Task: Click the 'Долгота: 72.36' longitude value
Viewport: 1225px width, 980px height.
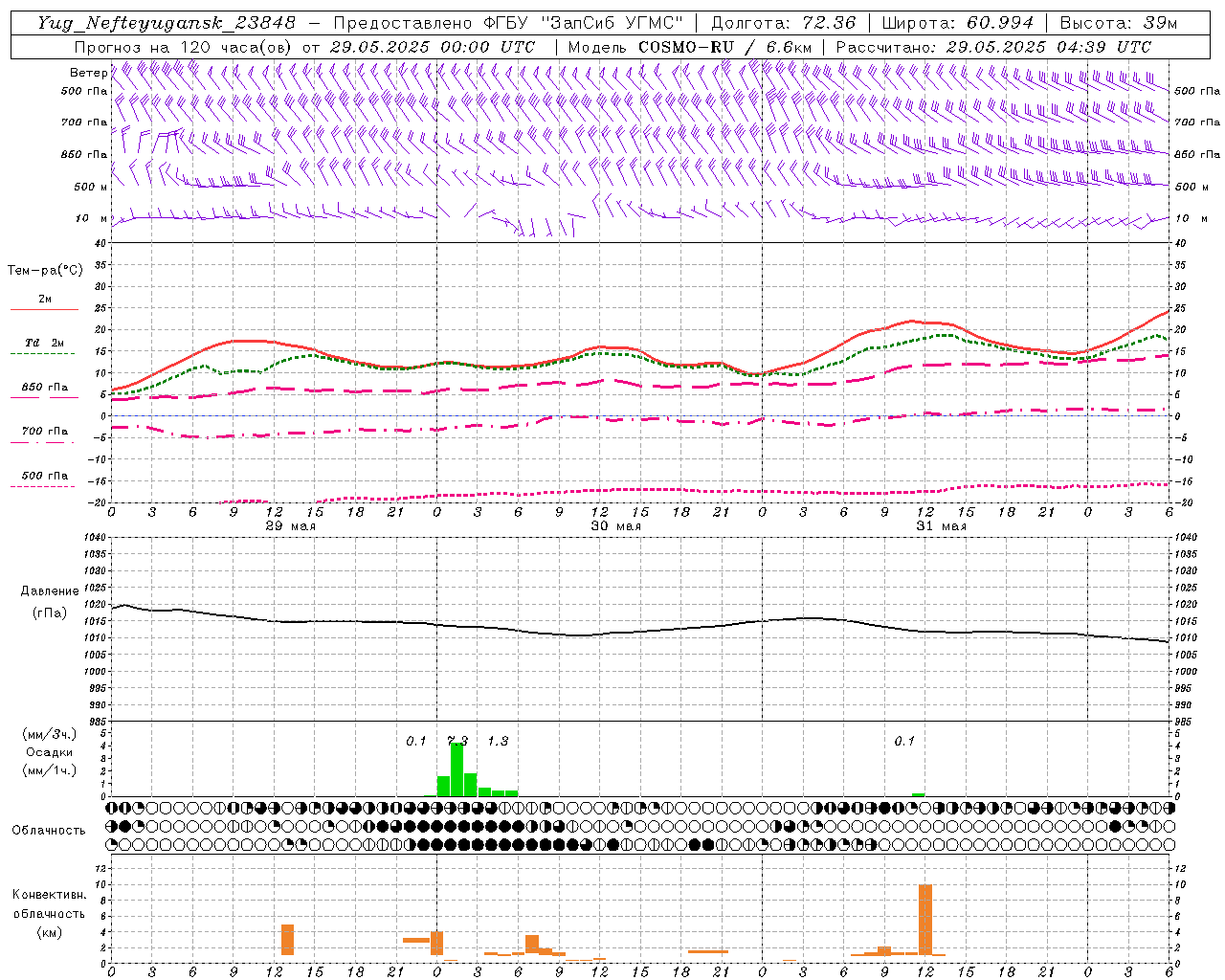Action: click(783, 23)
